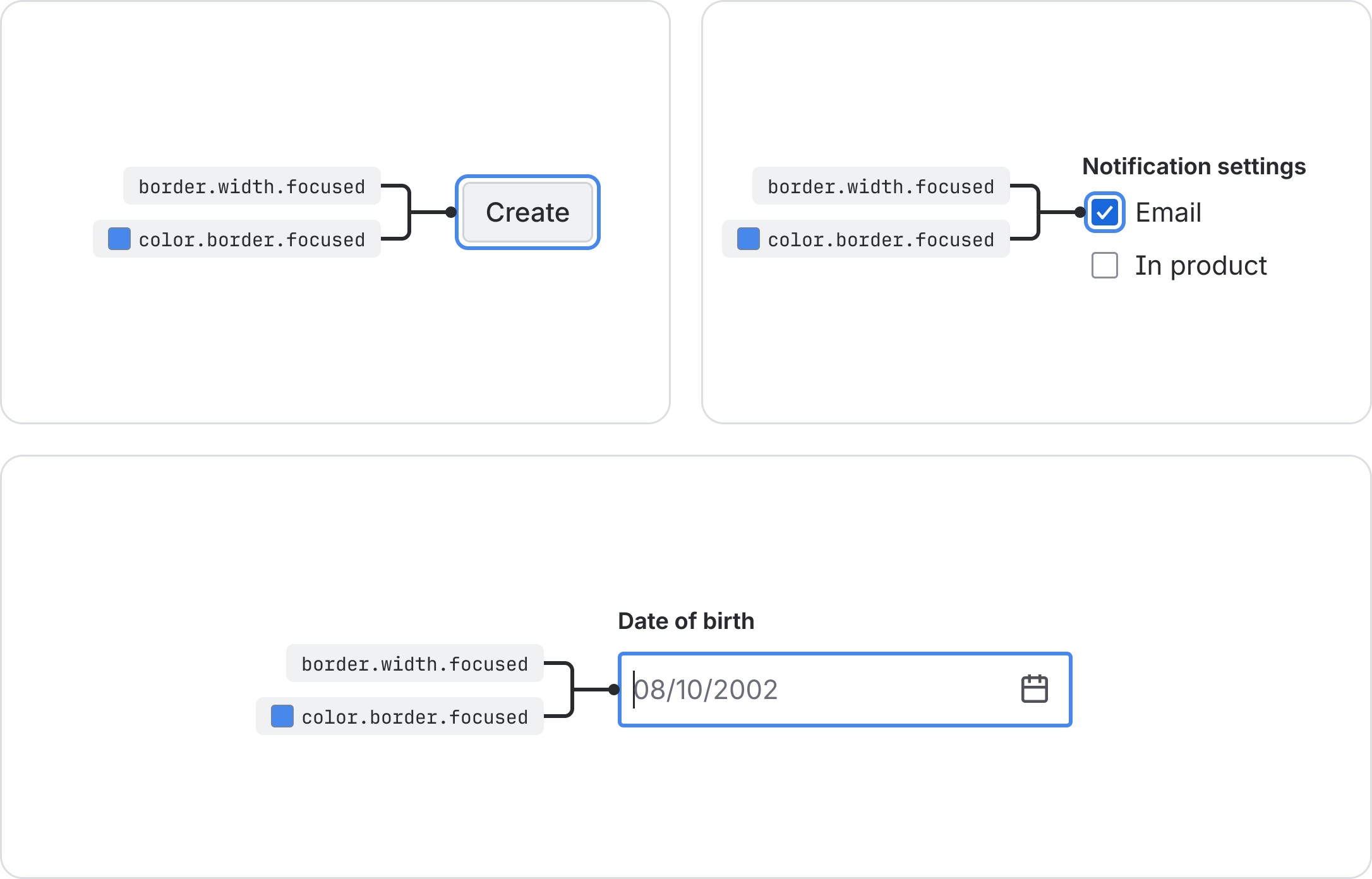Click connector dot attached to date field
The image size is (1372, 879).
coord(614,690)
